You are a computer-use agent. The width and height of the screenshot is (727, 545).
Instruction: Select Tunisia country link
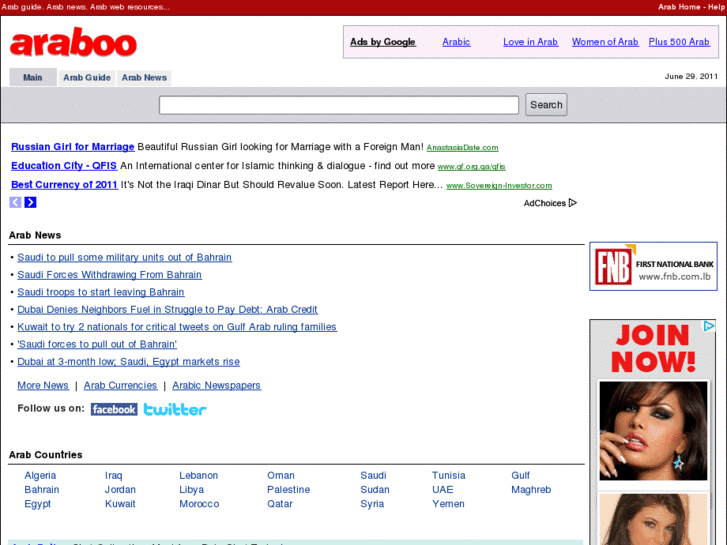coord(449,475)
